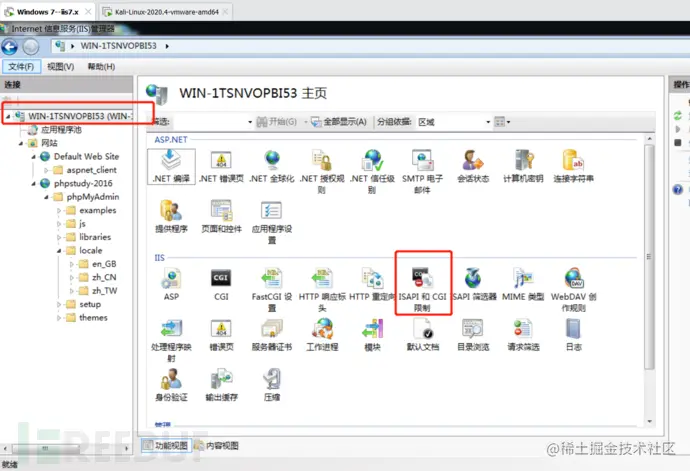This screenshot has width=690, height=471.
Task: Select WIN-1TSNVOPBI53 server node in tree
Action: (79, 116)
